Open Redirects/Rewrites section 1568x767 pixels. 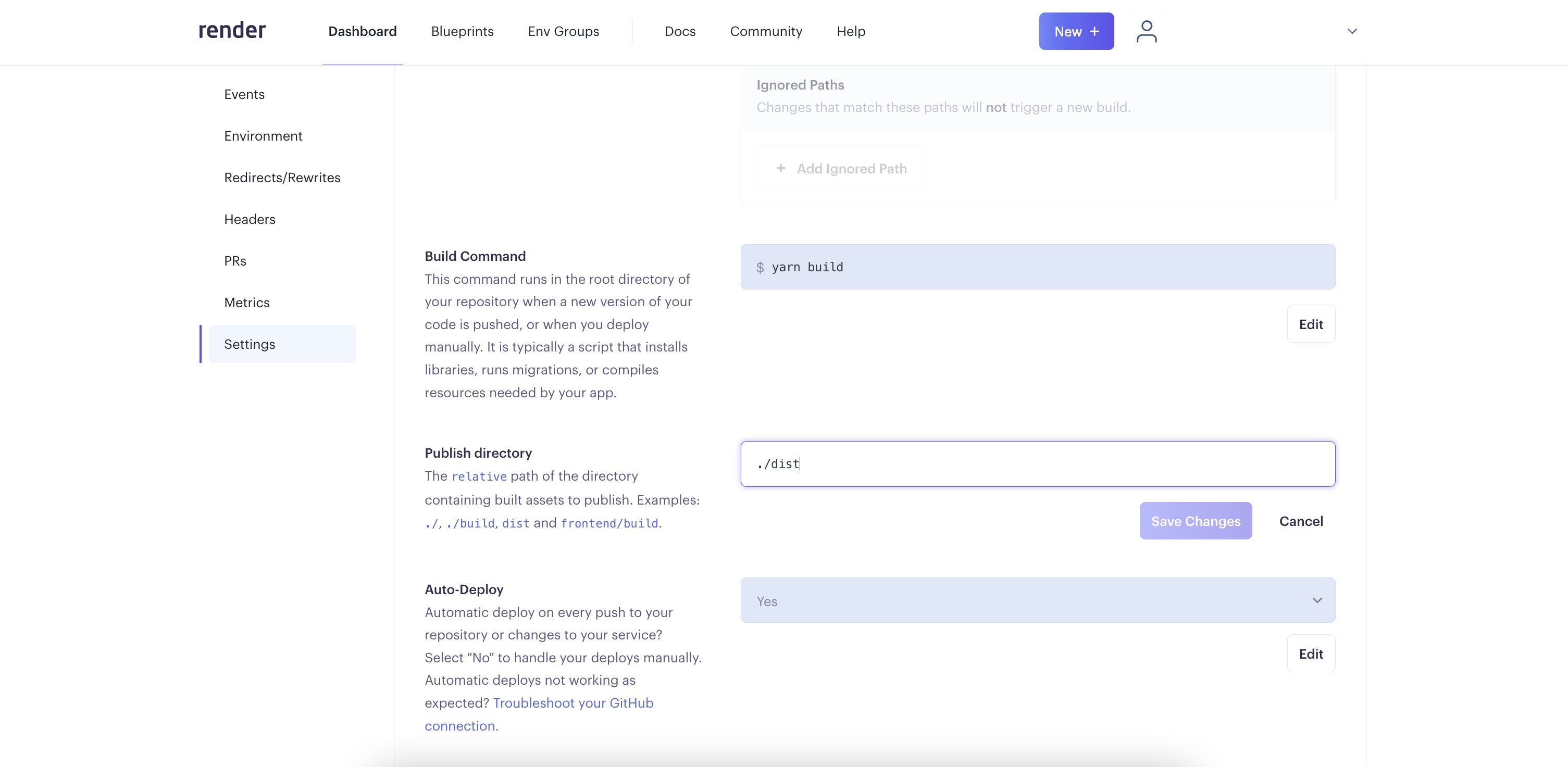282,178
